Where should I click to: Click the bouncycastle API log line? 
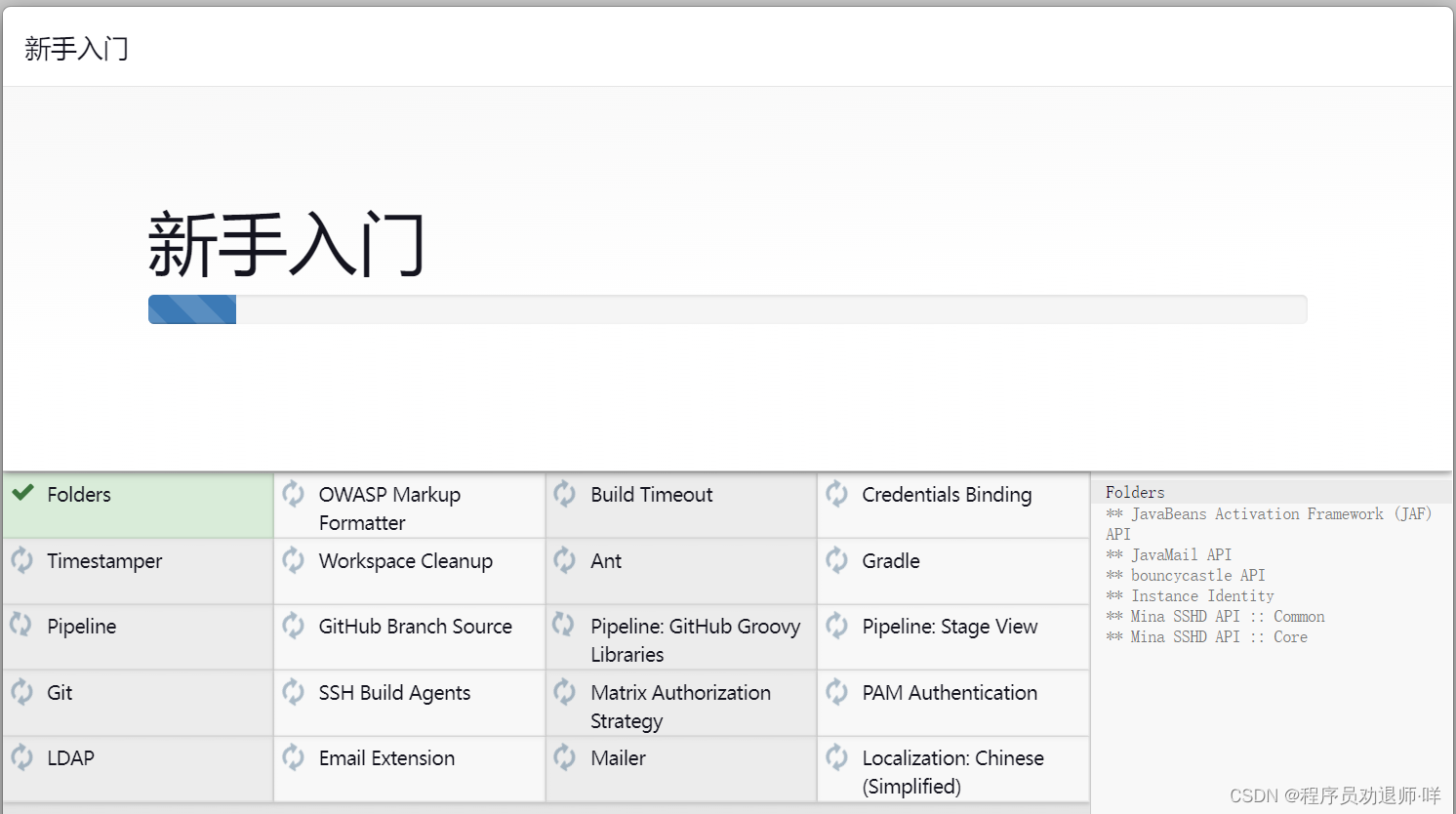[x=1185, y=575]
